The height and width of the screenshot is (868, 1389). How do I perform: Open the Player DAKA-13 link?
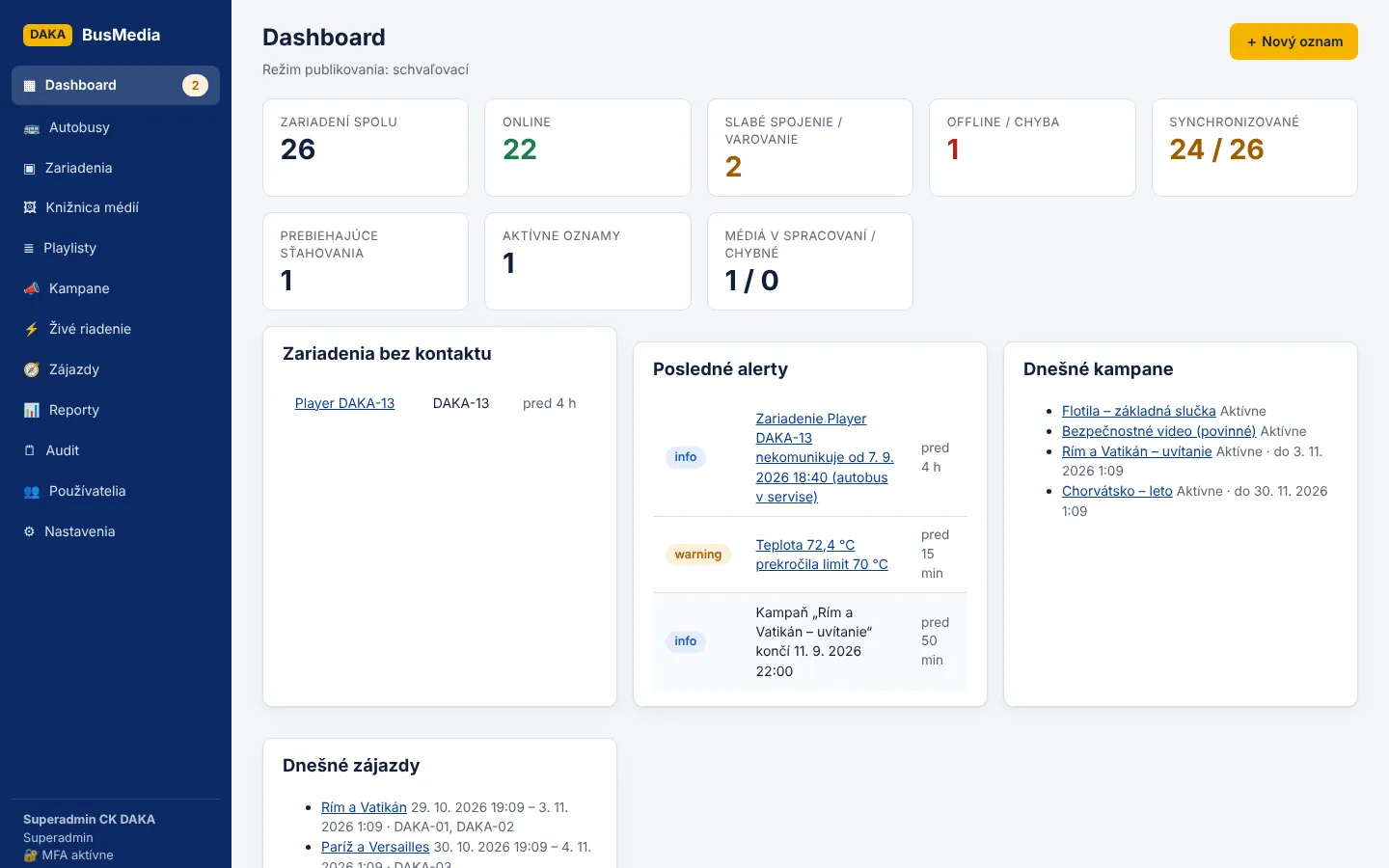(344, 403)
